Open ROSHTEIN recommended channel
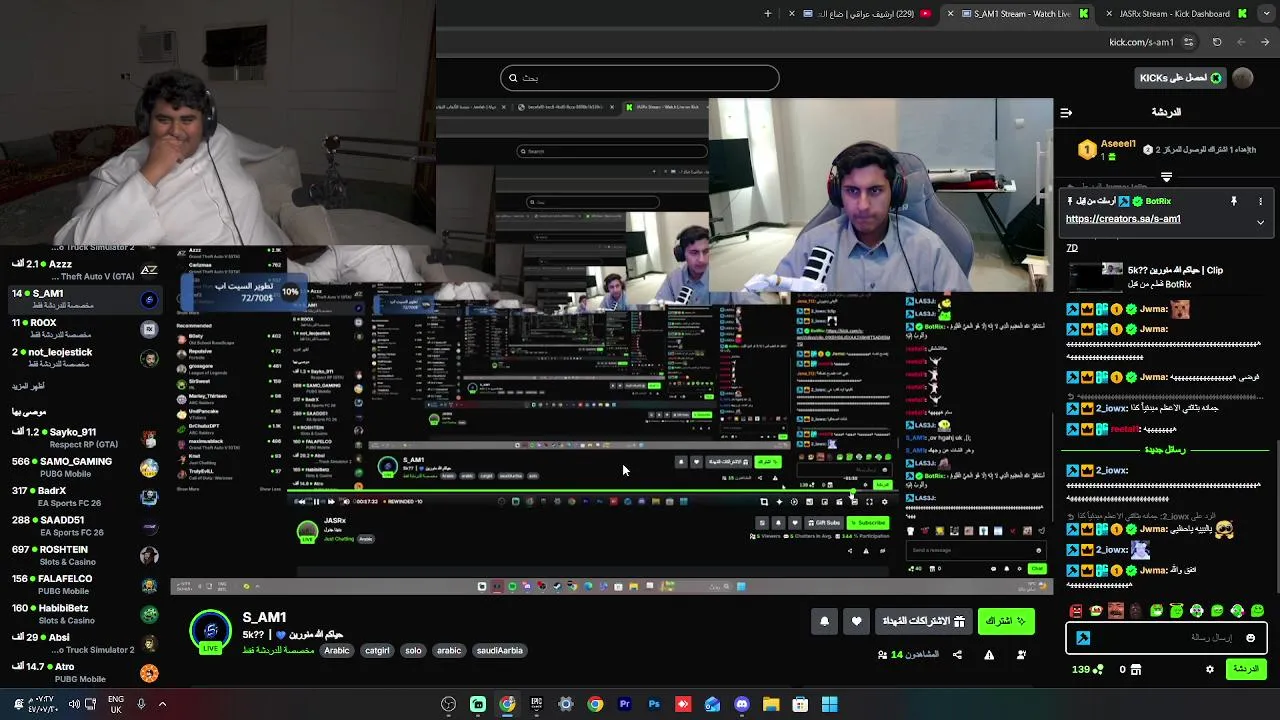Screen dimensions: 1280x720 pyautogui.click(x=85, y=555)
